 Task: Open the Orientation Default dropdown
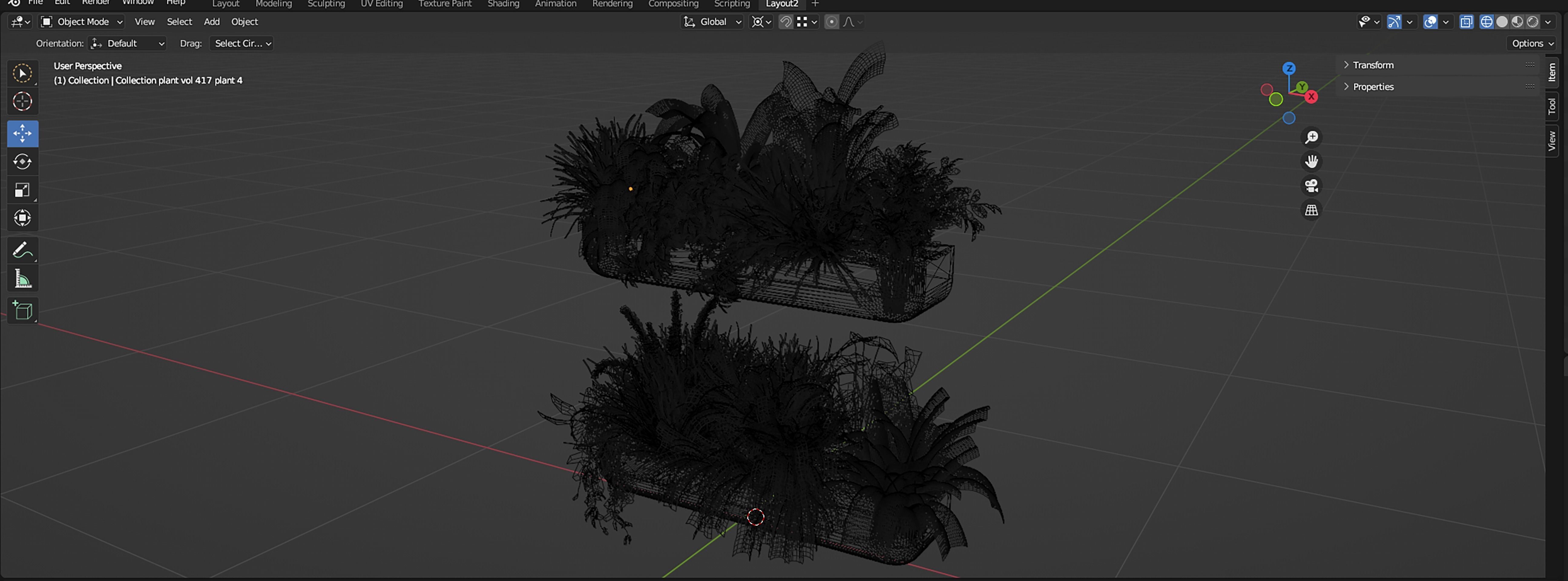(128, 44)
